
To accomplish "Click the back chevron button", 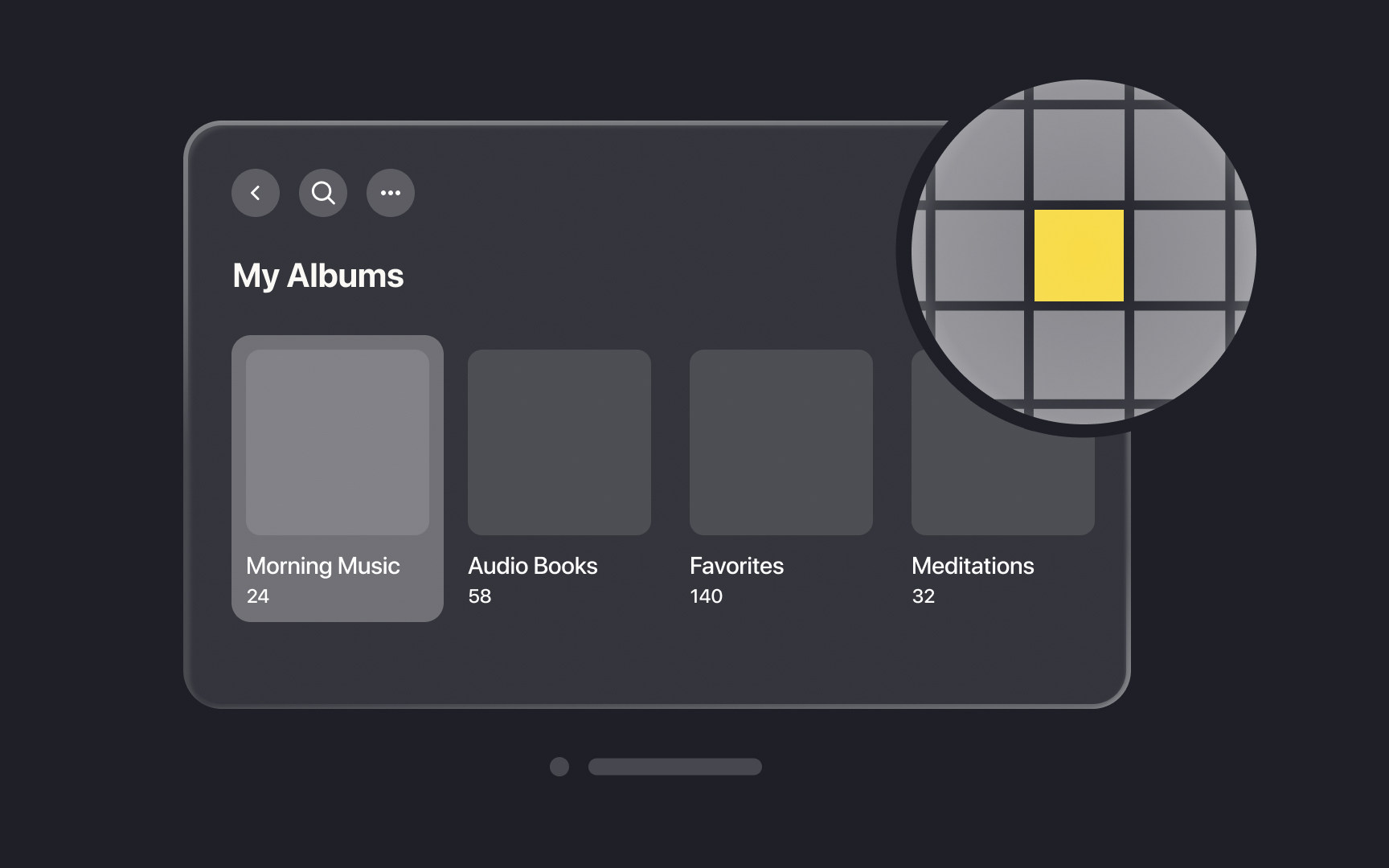I will pos(256,193).
